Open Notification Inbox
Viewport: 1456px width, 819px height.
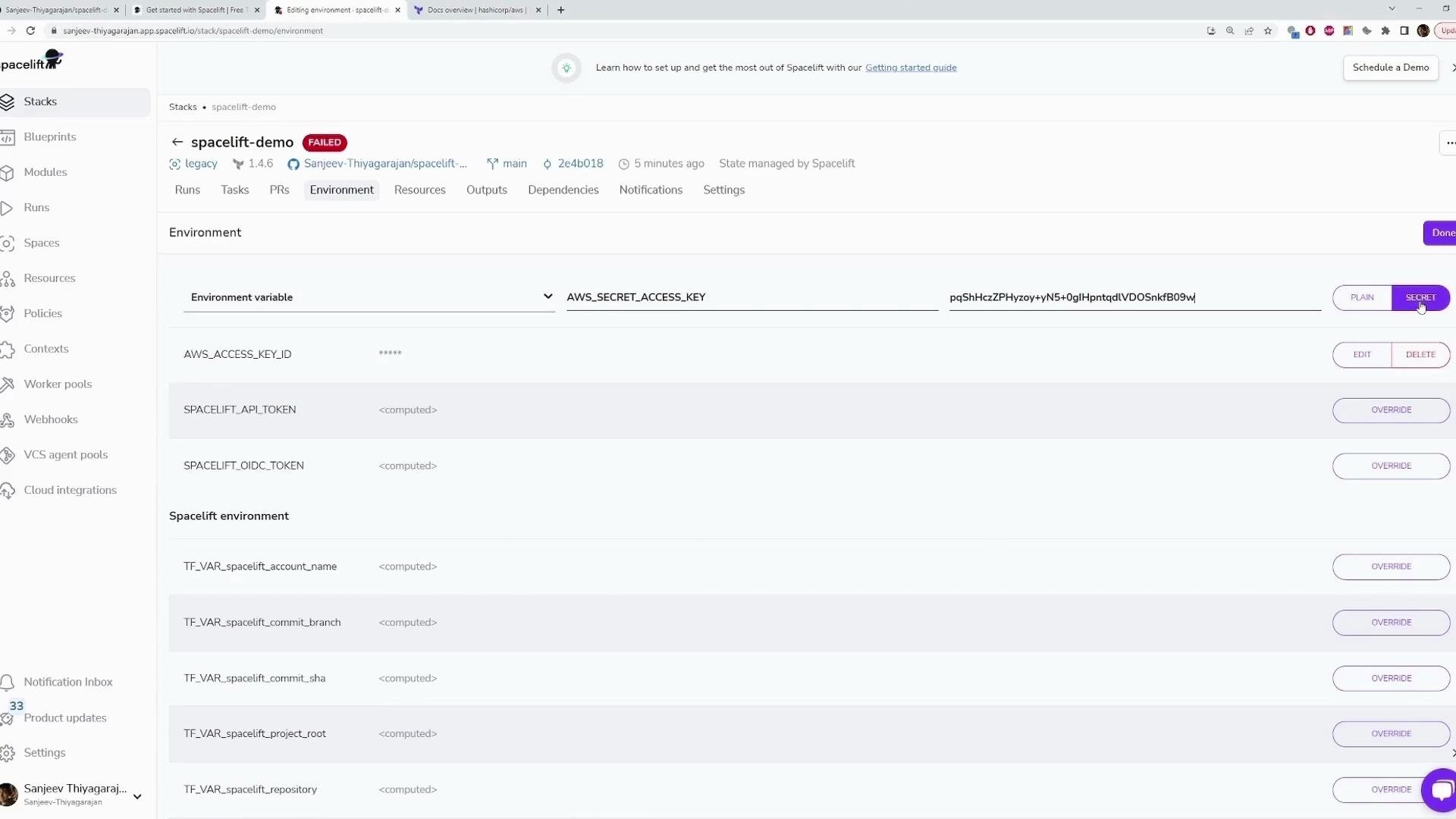click(67, 682)
